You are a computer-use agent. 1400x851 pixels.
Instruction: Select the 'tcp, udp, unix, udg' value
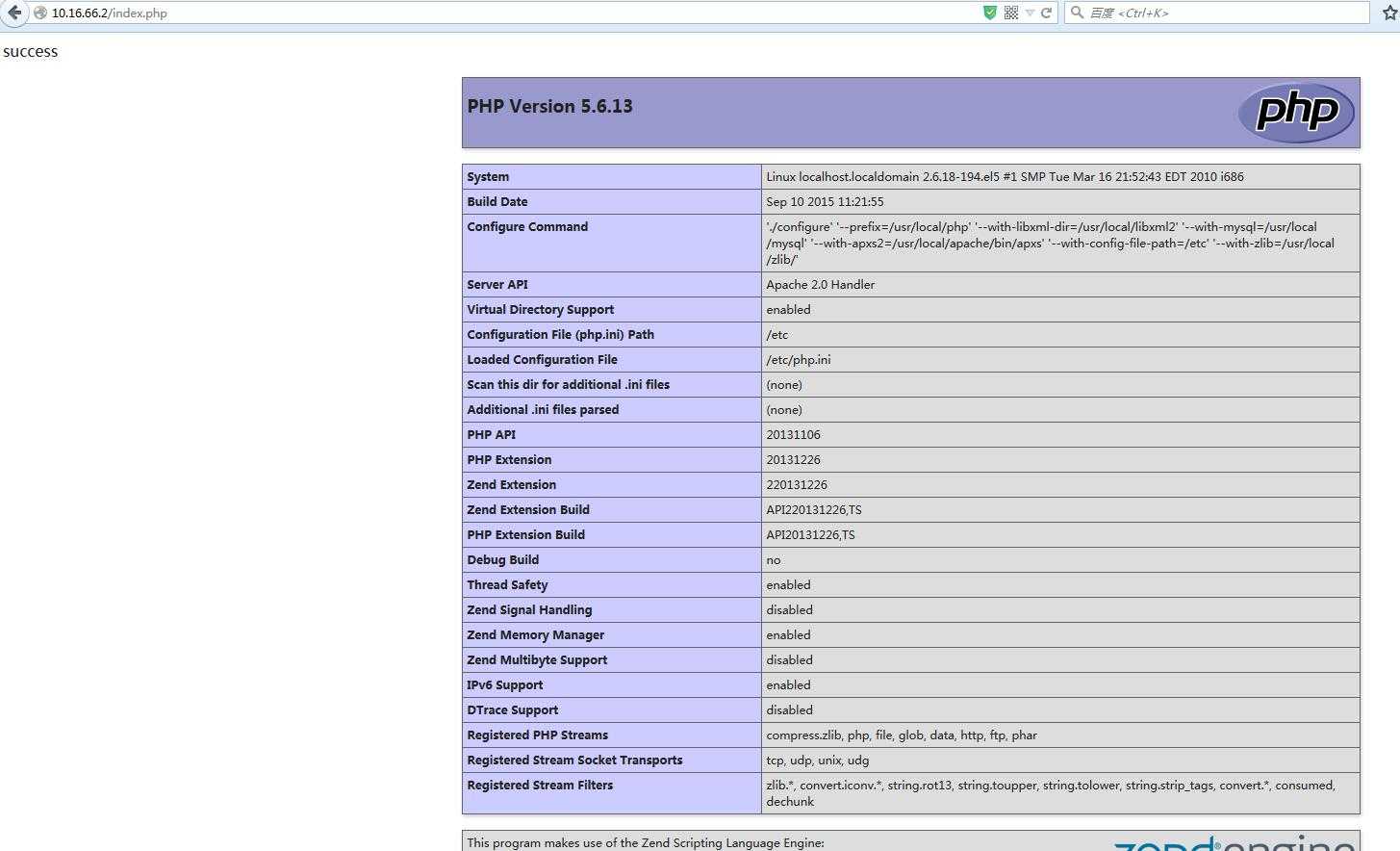coord(818,761)
